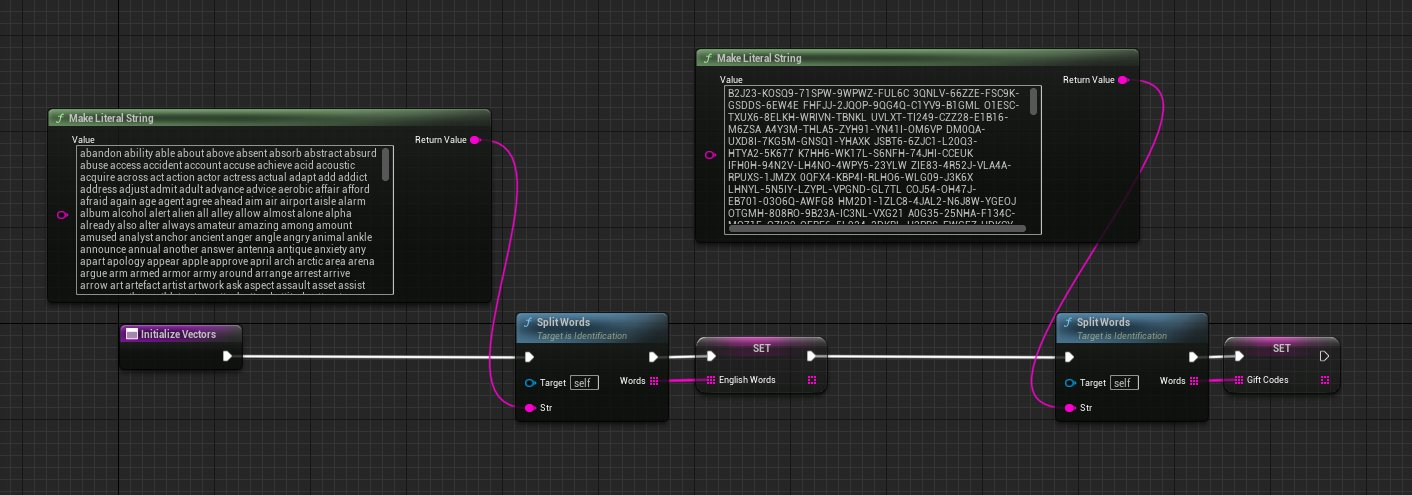
Task: Click exec output pin of SET Gift Codes
Action: 1324,356
